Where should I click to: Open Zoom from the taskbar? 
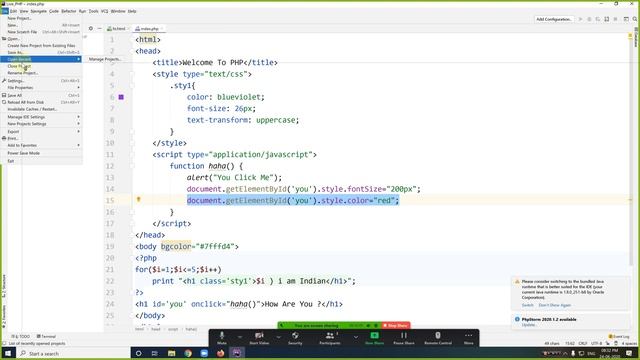click(204, 353)
